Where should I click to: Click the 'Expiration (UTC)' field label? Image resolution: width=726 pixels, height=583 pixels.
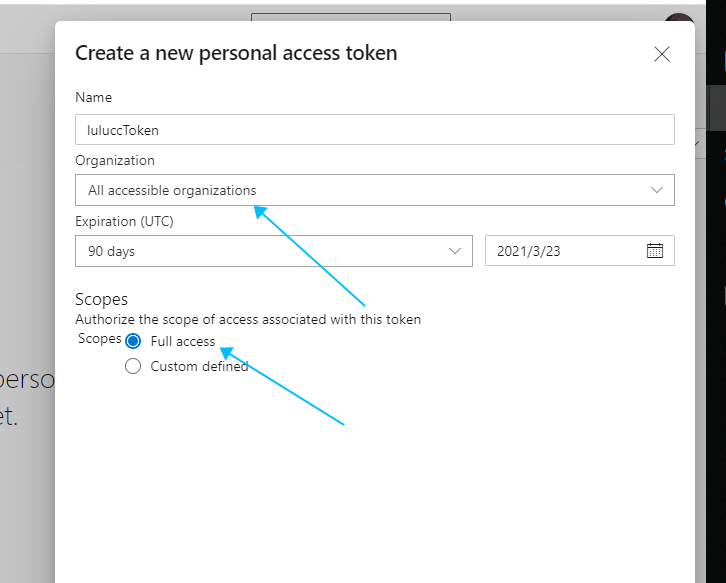coord(118,221)
